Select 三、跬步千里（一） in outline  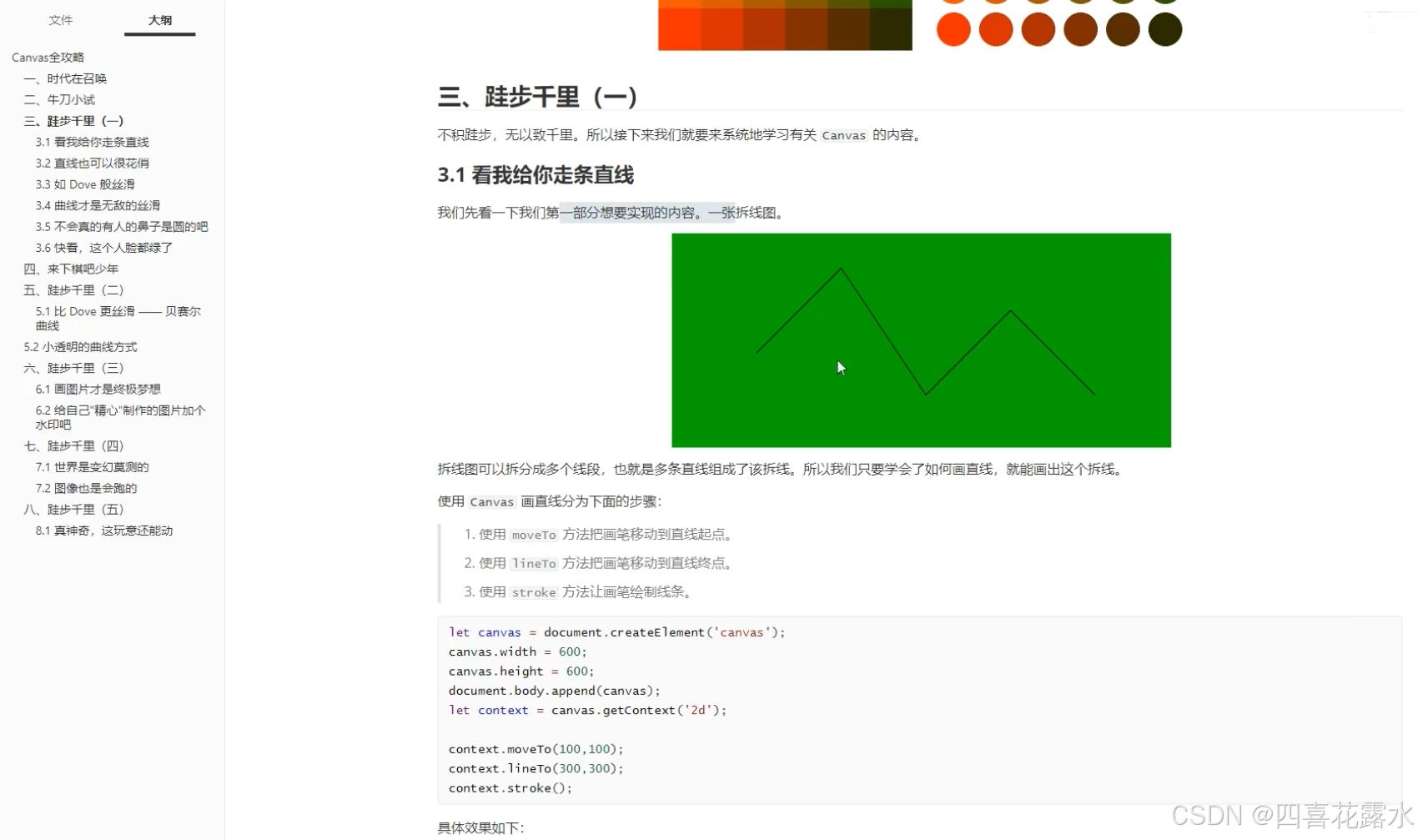pos(73,121)
